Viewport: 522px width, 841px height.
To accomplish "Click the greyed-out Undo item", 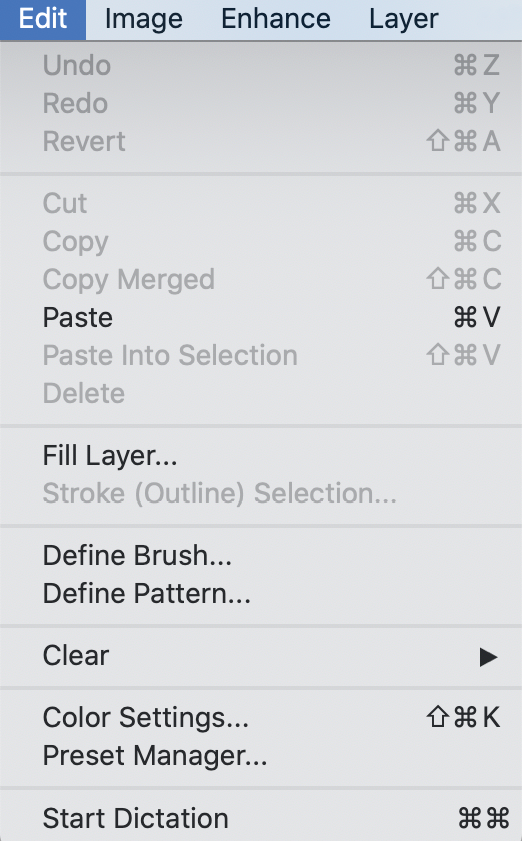I will click(x=261, y=65).
